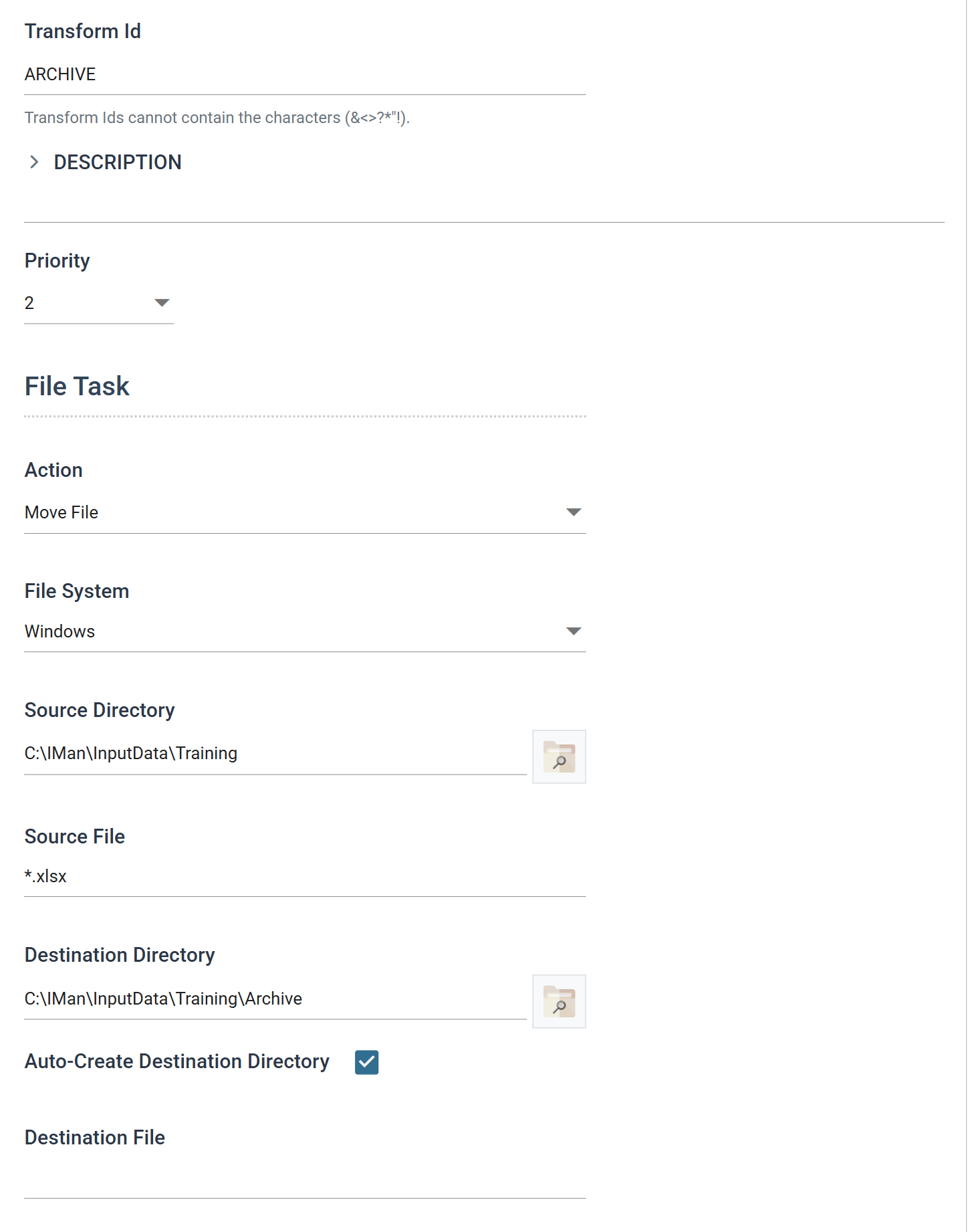Click the Transform Id label
Viewport: 968px width, 1232px height.
click(83, 31)
